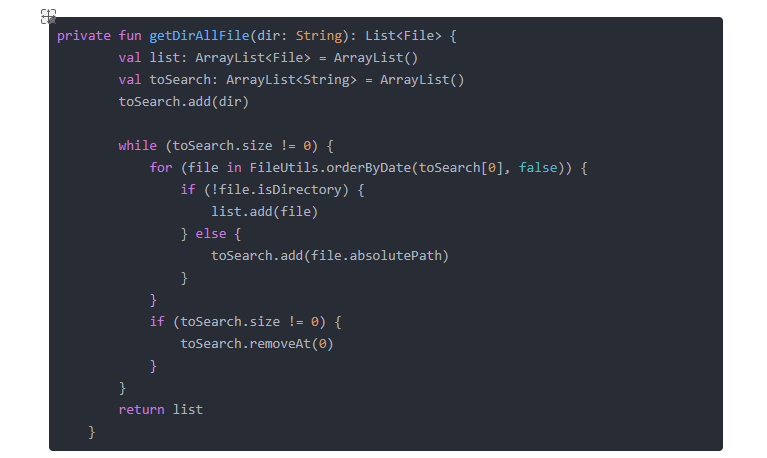Click the 'else' keyword
This screenshot has height=458, width=767.
211,234
